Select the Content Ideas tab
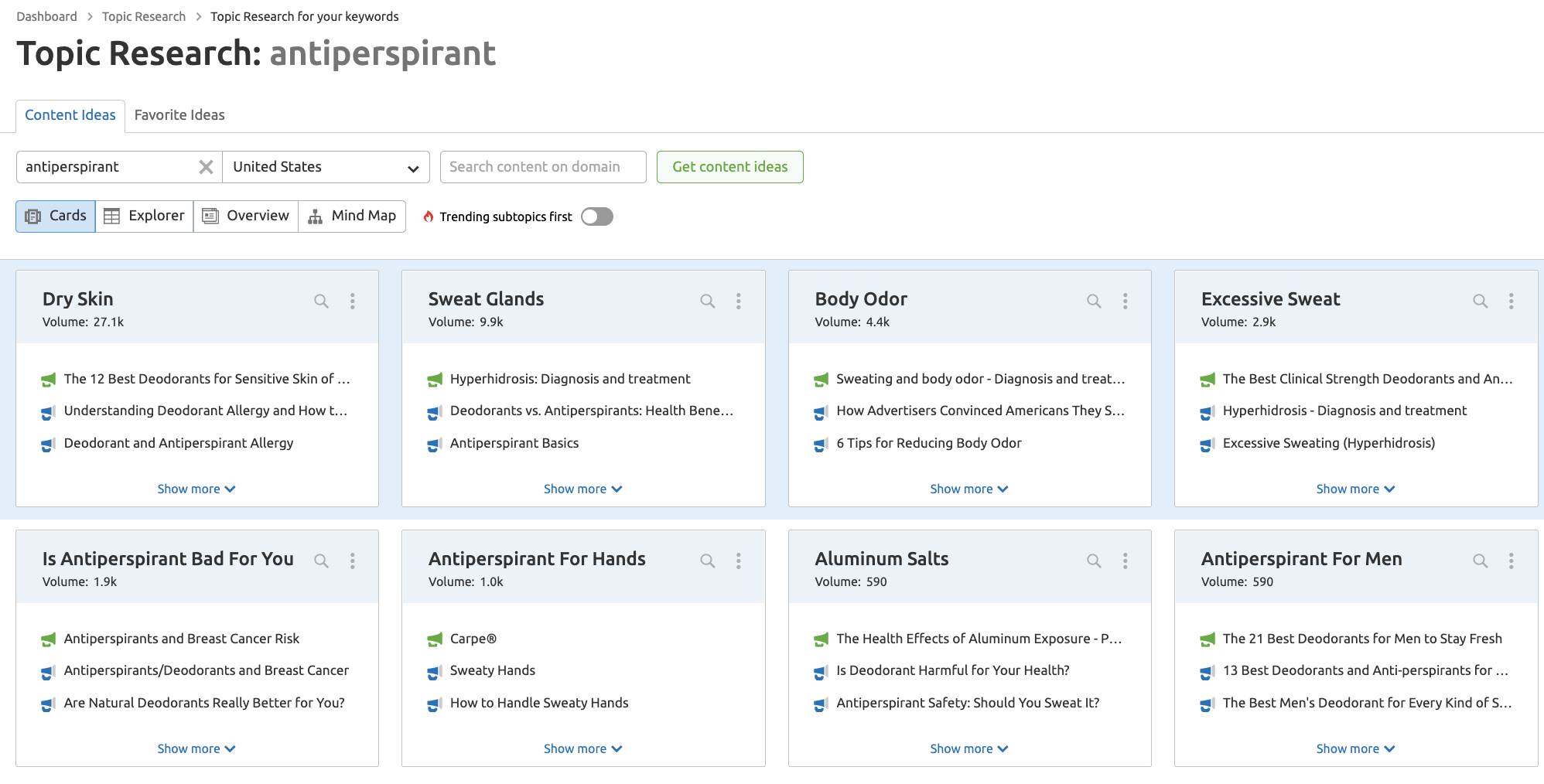 coord(70,114)
